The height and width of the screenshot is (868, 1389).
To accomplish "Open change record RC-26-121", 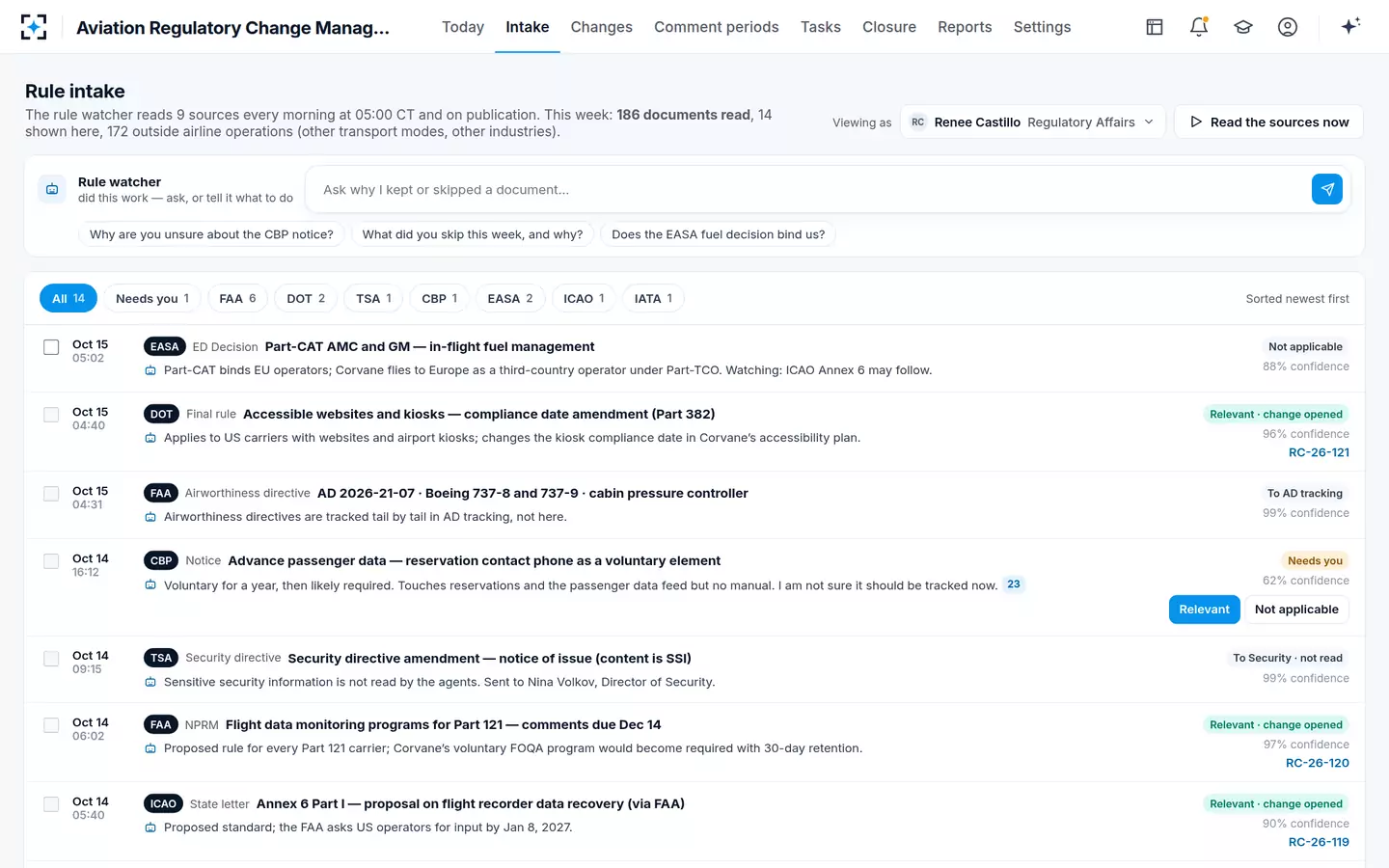I will pos(1319,452).
